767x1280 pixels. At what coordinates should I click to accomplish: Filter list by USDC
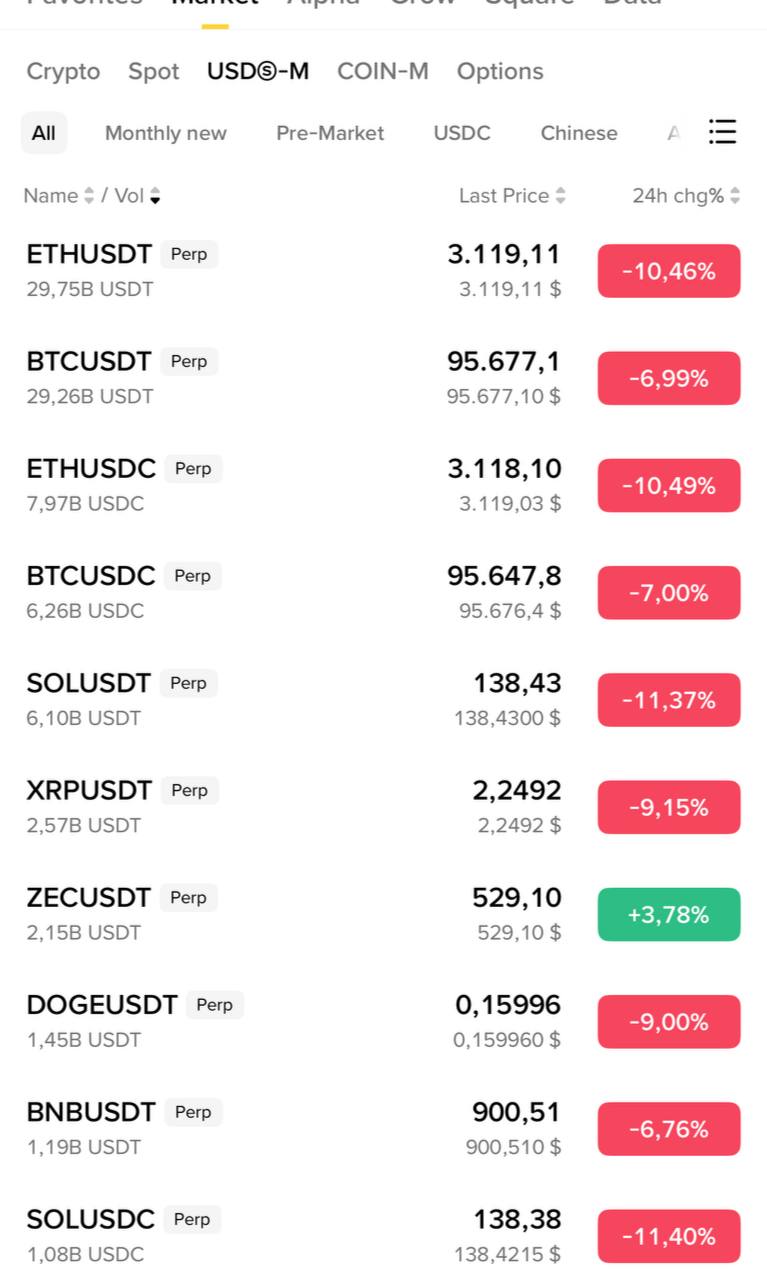point(462,133)
